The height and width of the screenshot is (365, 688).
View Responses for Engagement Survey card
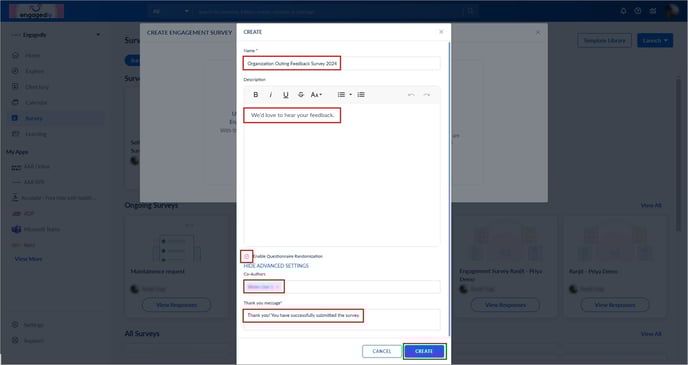click(505, 305)
